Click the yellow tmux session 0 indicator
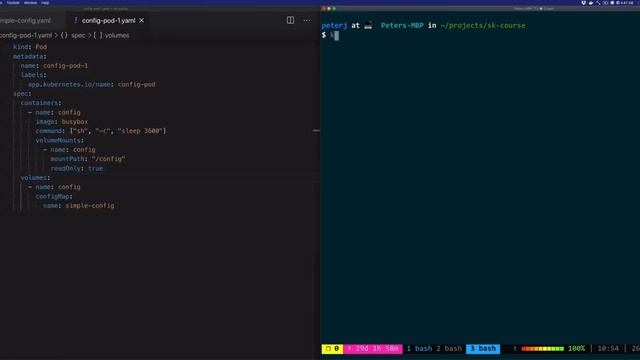The image size is (640, 360). pos(332,349)
